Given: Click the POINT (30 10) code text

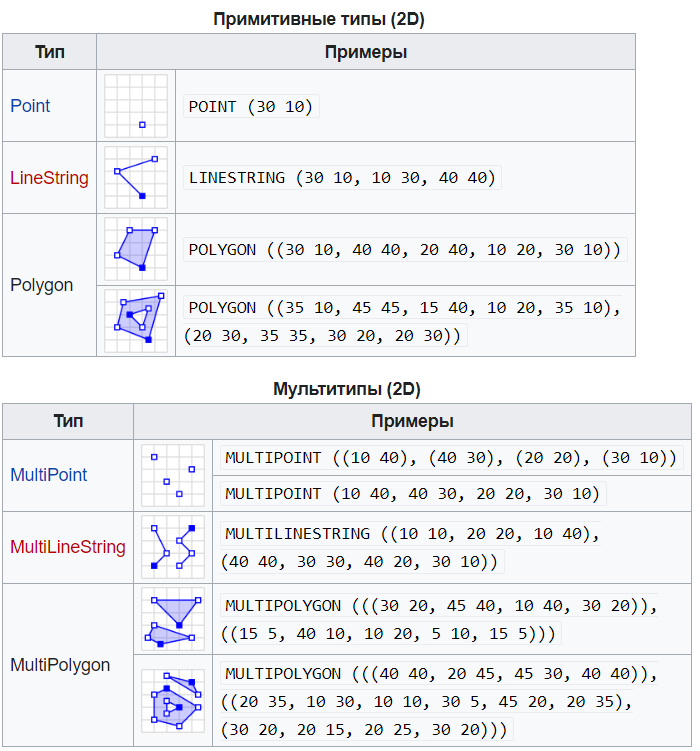Looking at the screenshot, I should 251,107.
